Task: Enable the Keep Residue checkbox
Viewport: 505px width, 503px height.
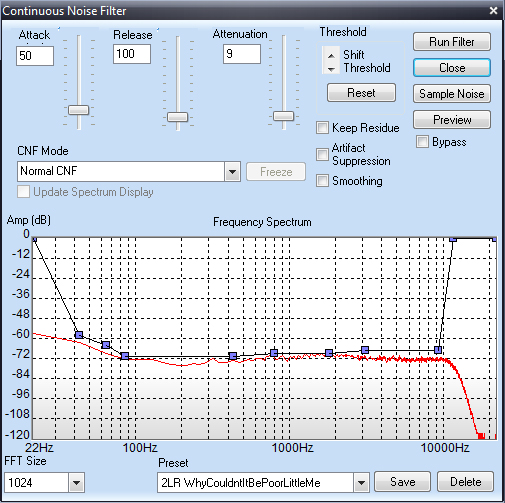Action: (x=322, y=128)
